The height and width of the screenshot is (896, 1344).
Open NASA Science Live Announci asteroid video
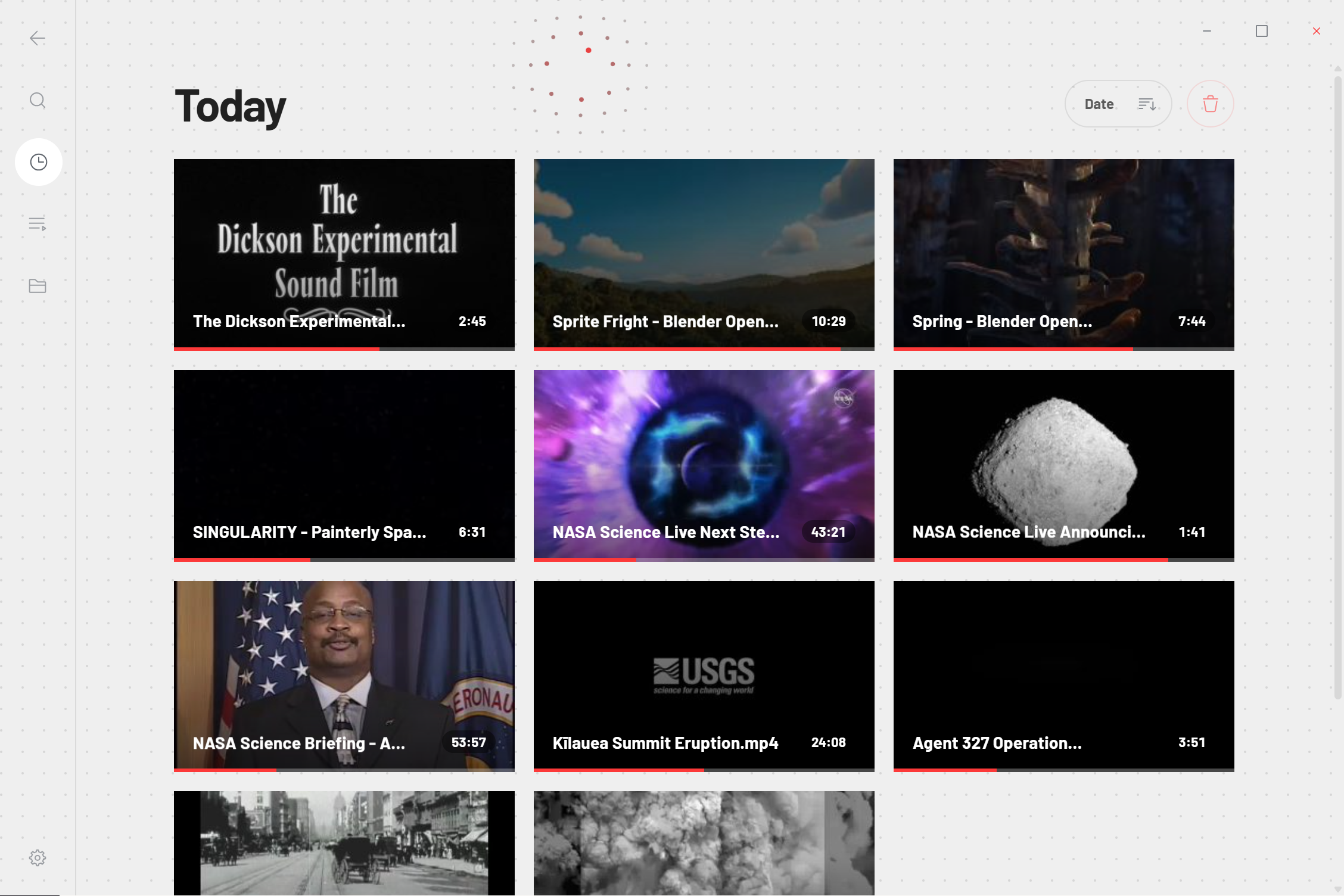(x=1064, y=465)
